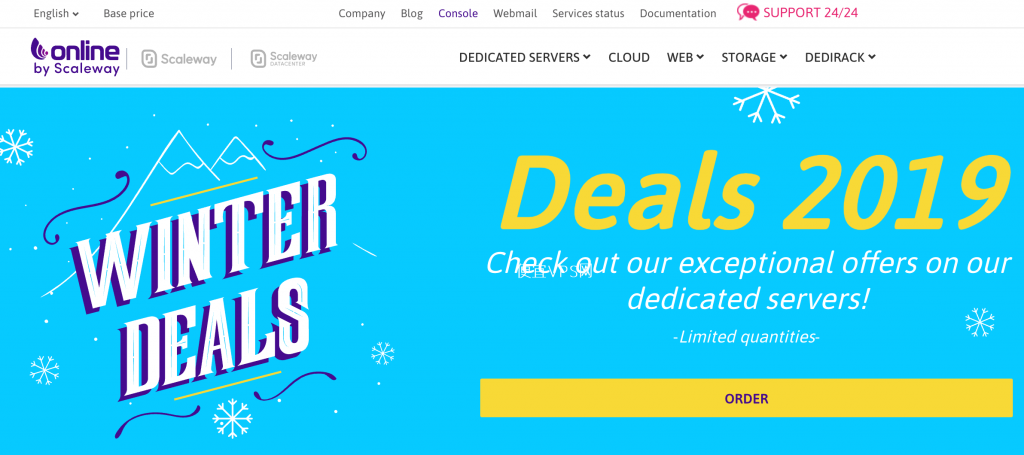
Task: Expand the English language dropdown
Action: 56,13
